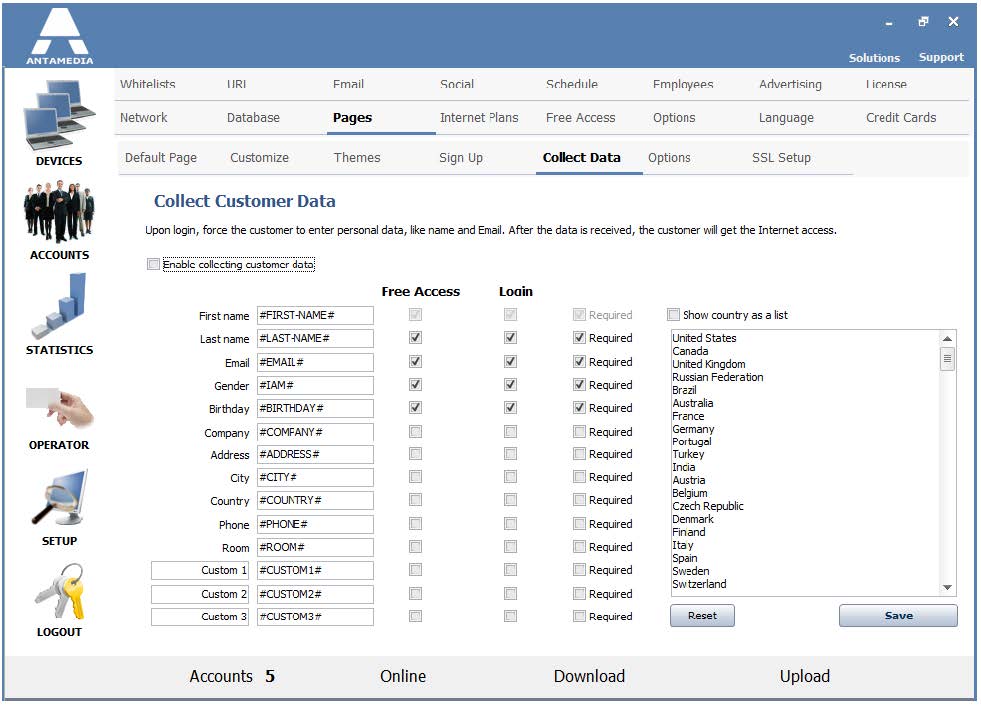Click the Save button
Viewport: 981px width, 706px height.
click(898, 616)
